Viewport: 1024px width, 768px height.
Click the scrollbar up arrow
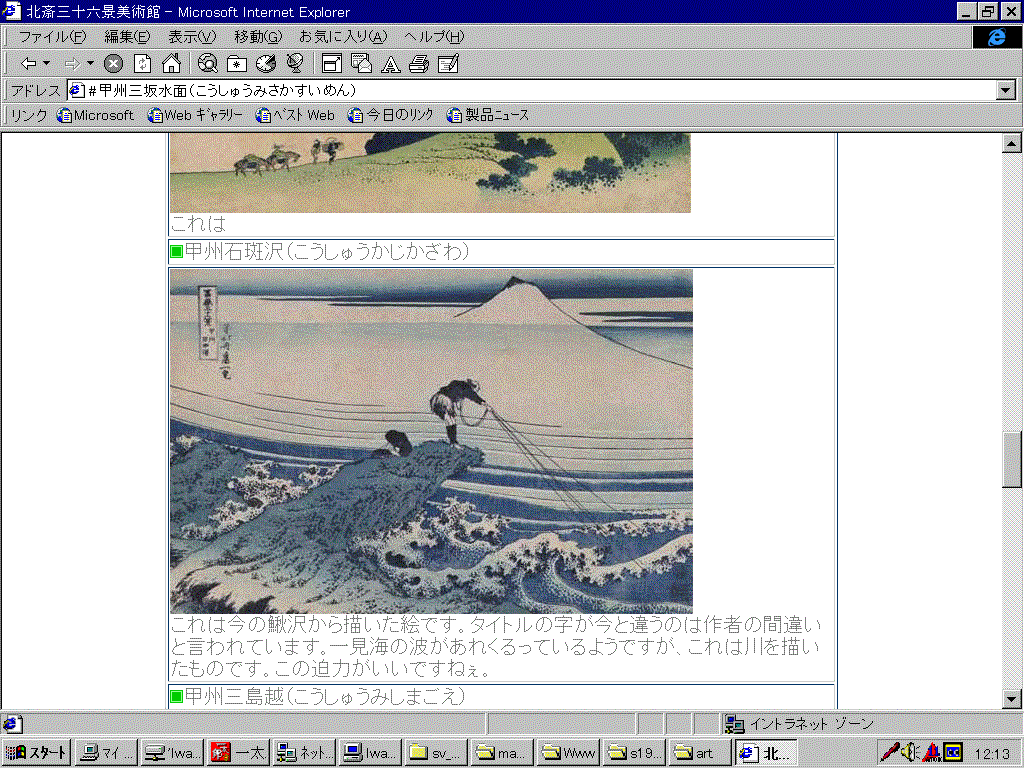(1012, 143)
